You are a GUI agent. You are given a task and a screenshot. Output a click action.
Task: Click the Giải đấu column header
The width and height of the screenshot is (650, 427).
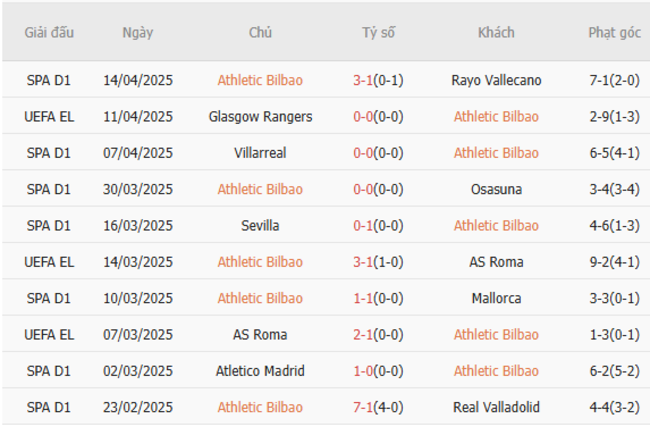pos(51,33)
